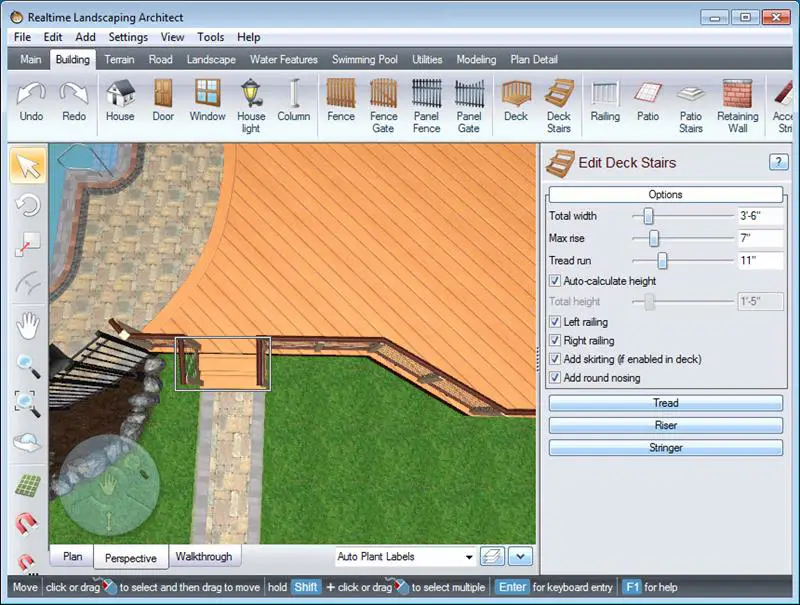Select the Railing tool
This screenshot has width=800, height=605.
pyautogui.click(x=605, y=102)
